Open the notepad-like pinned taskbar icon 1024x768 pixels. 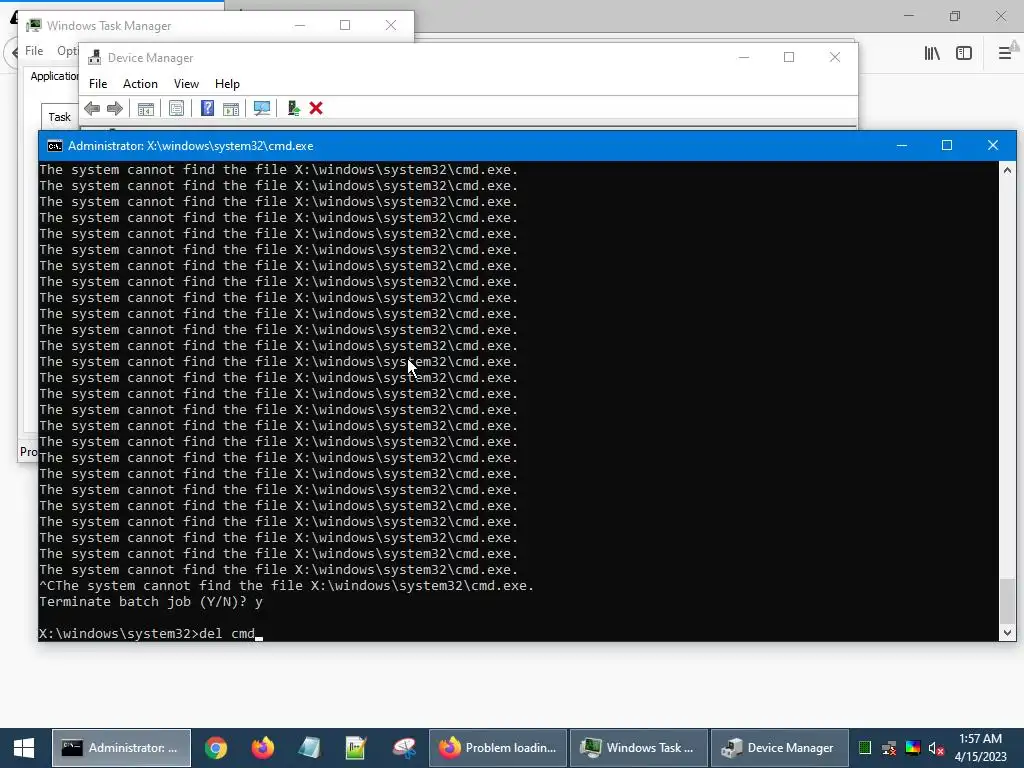(310, 748)
